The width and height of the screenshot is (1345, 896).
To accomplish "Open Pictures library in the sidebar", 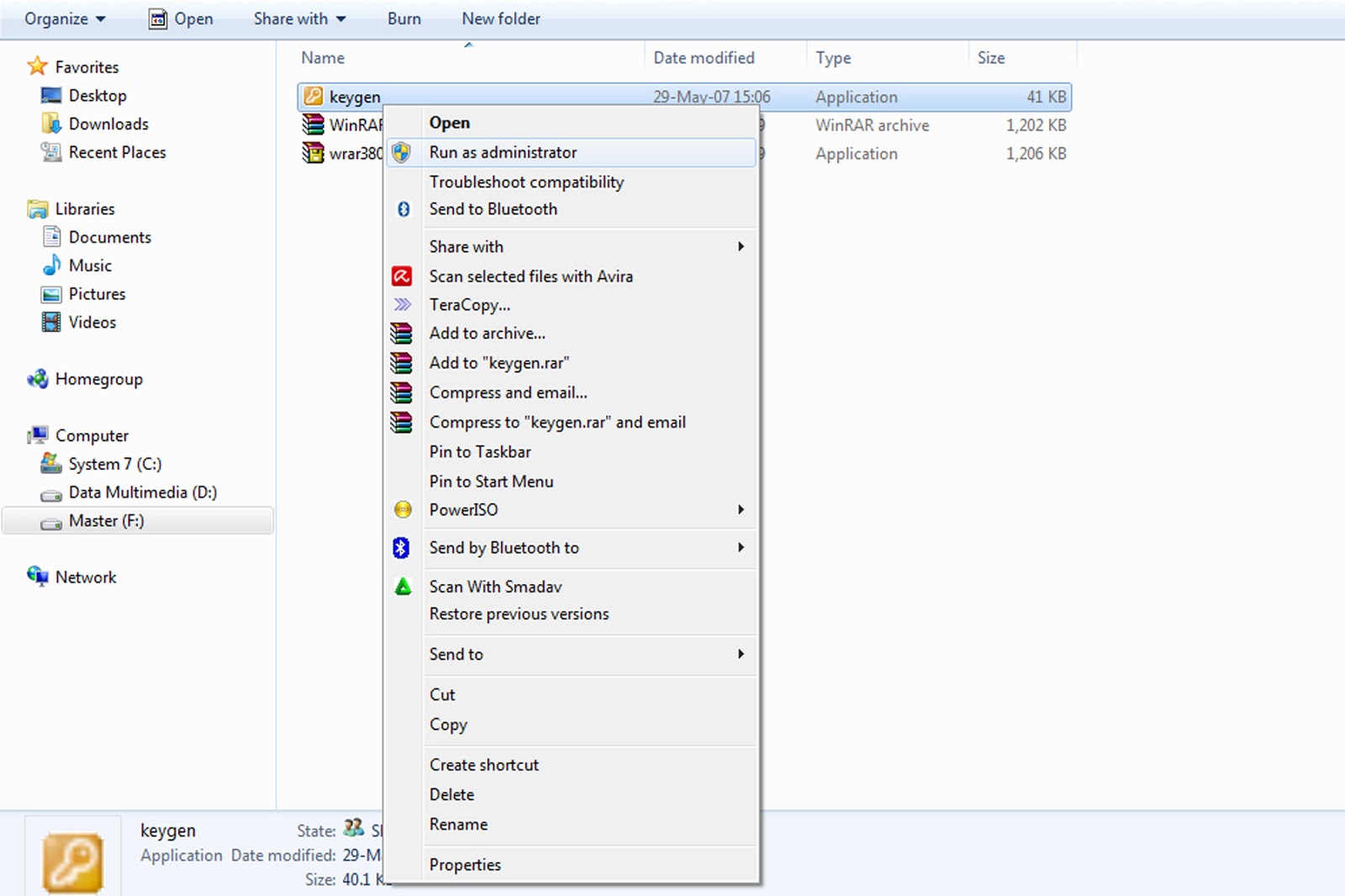I will coord(98,293).
